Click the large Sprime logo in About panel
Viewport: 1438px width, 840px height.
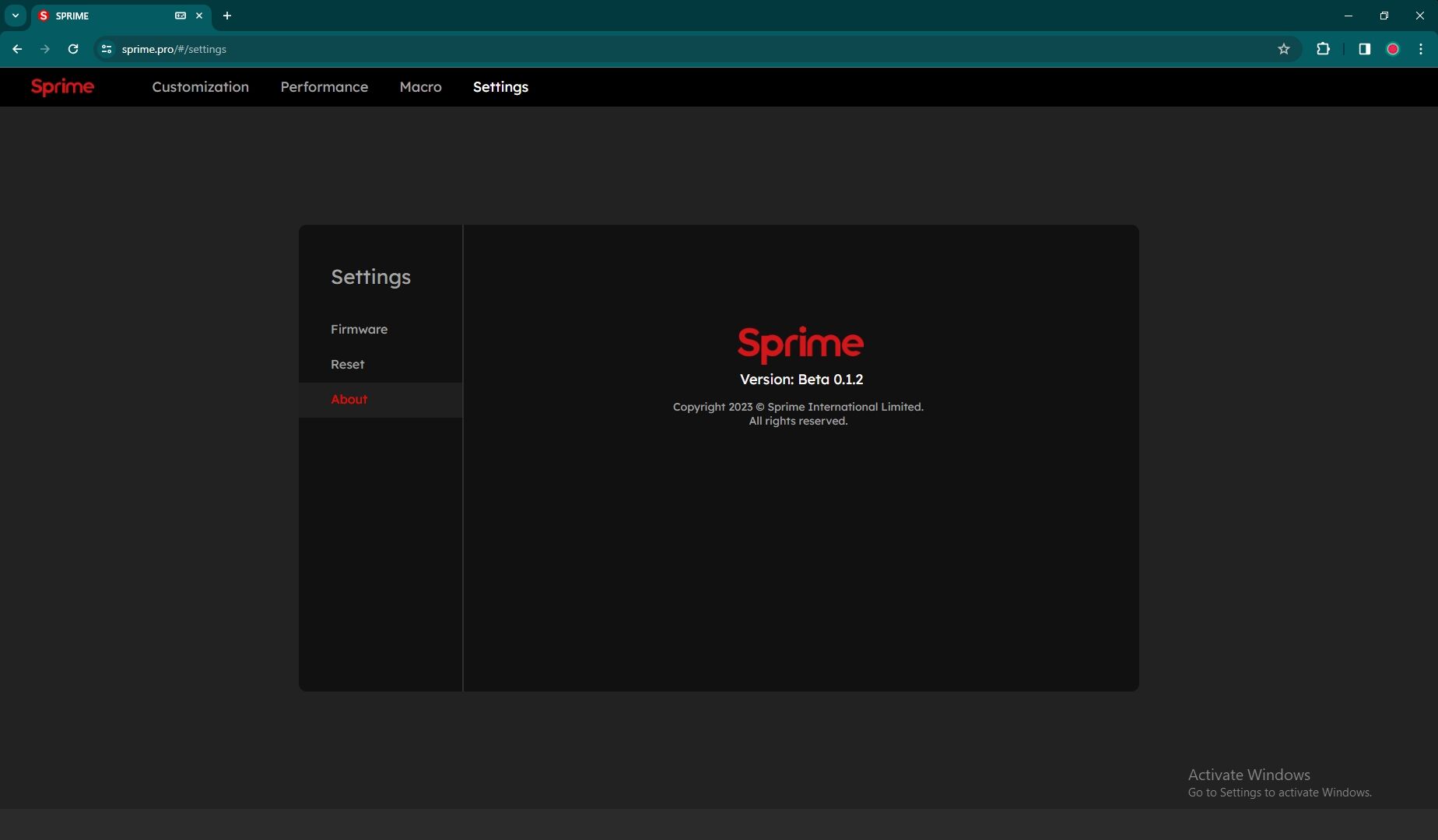[801, 345]
